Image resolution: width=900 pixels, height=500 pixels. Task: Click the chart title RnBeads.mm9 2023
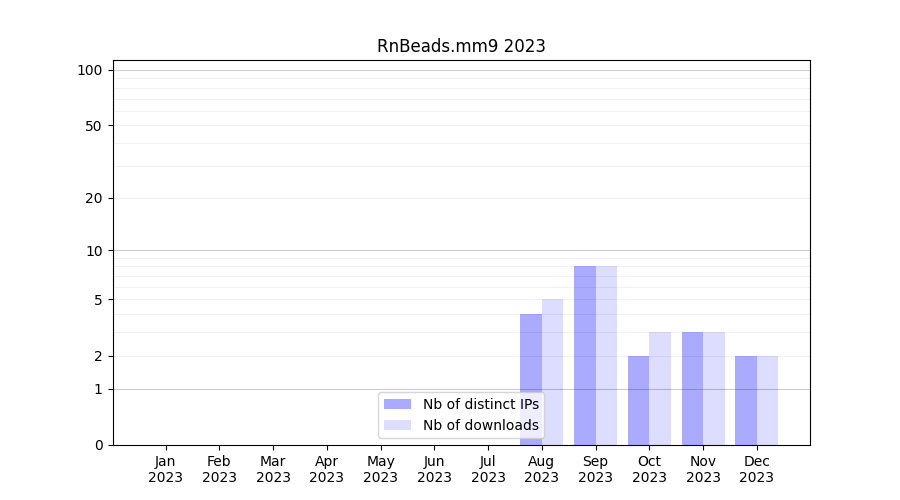461,46
